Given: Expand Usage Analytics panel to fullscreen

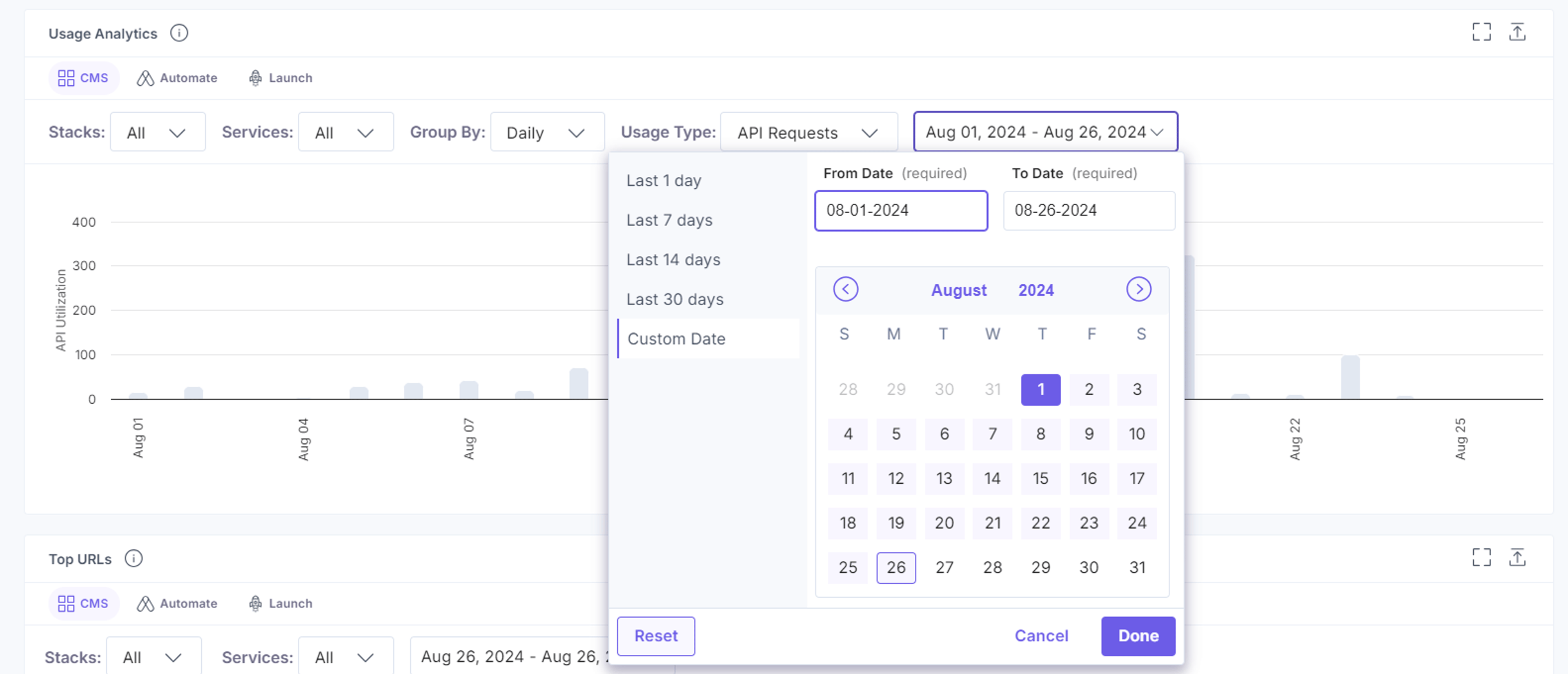Looking at the screenshot, I should click(1481, 31).
